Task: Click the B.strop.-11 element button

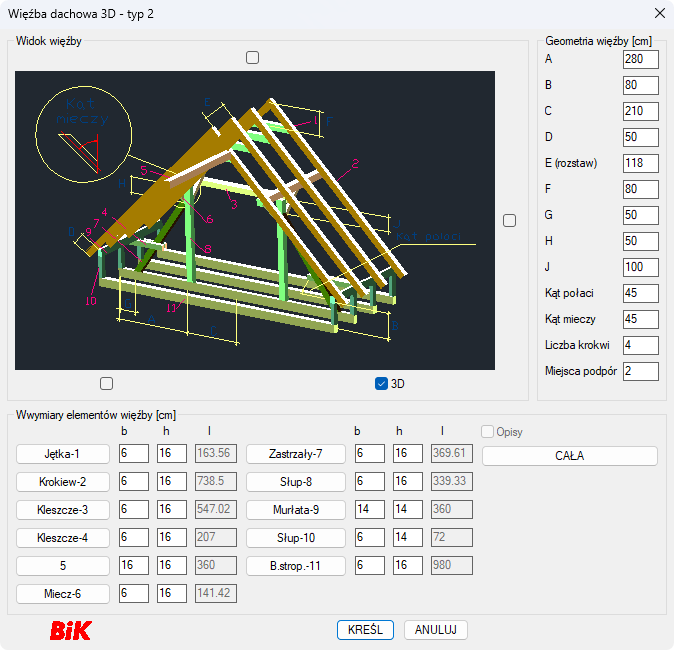Action: click(296, 566)
